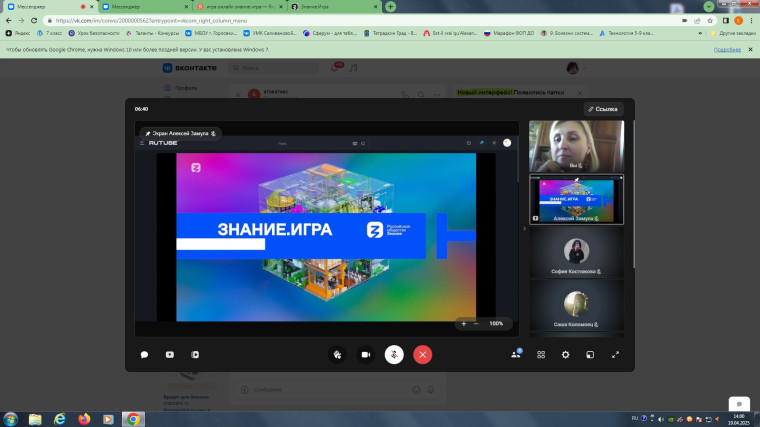
Task: Open Windows Start menu
Action: [10, 419]
